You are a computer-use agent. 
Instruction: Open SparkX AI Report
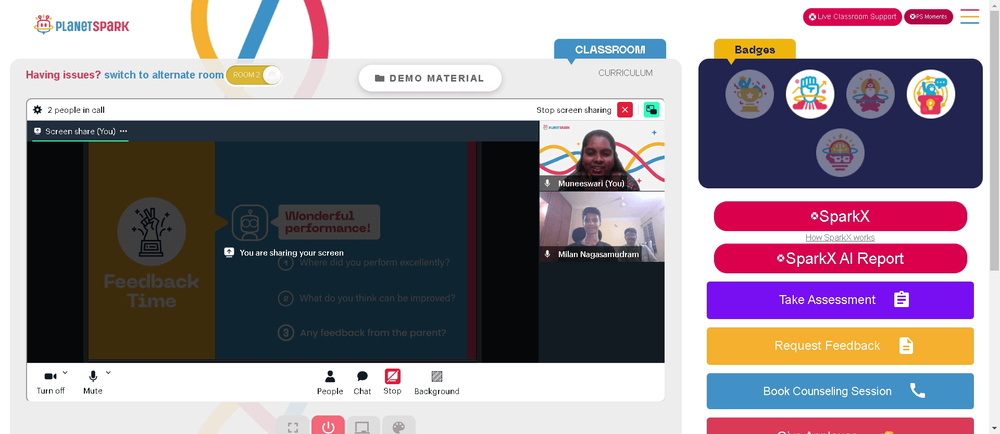840,259
